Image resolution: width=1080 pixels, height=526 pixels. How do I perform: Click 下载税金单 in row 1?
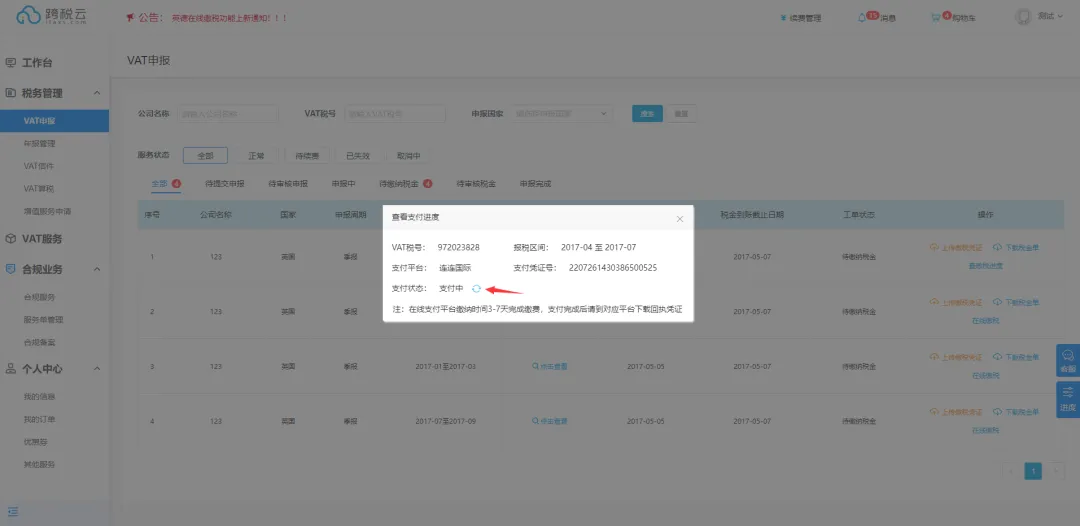(x=1016, y=247)
